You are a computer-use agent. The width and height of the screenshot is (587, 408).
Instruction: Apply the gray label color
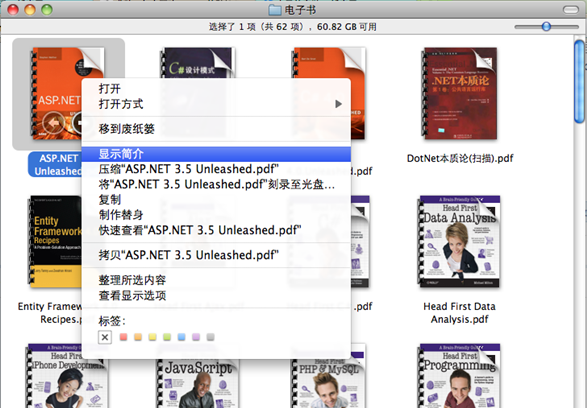click(x=210, y=337)
